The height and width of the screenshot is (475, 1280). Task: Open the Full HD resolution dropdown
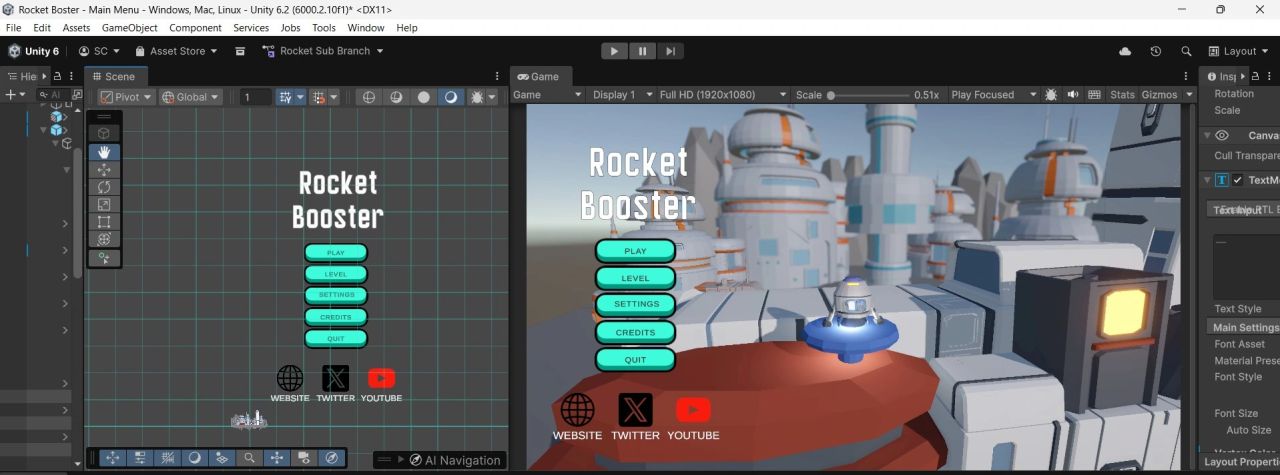(x=723, y=95)
